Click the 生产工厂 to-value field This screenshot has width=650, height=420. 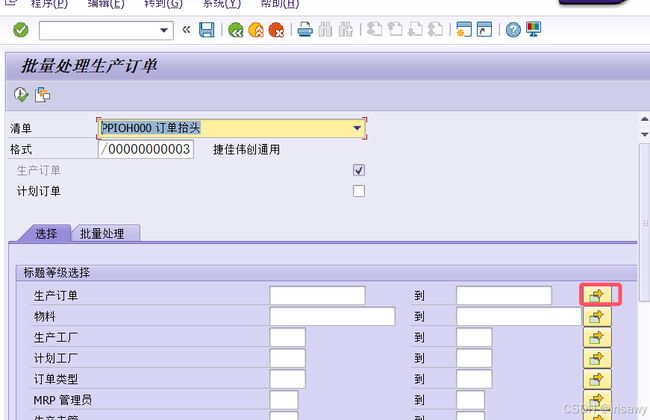tap(474, 337)
